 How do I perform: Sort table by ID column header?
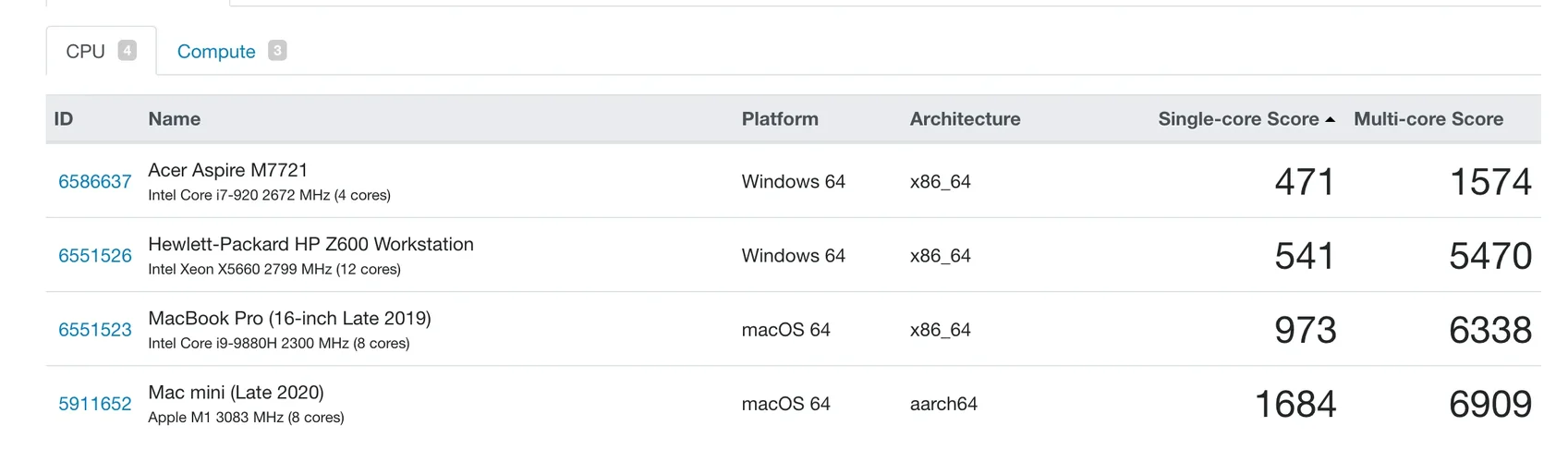click(x=64, y=119)
